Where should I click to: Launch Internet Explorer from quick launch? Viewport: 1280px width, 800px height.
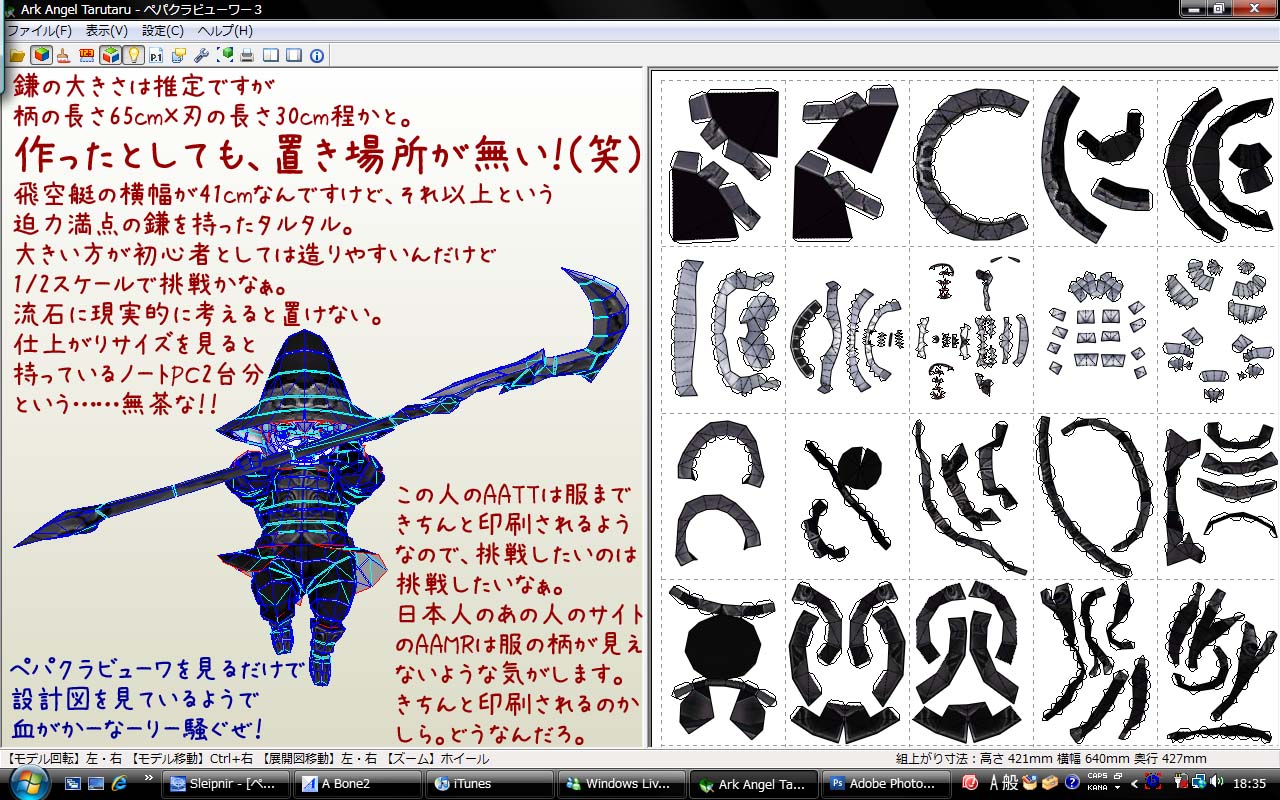coord(120,783)
